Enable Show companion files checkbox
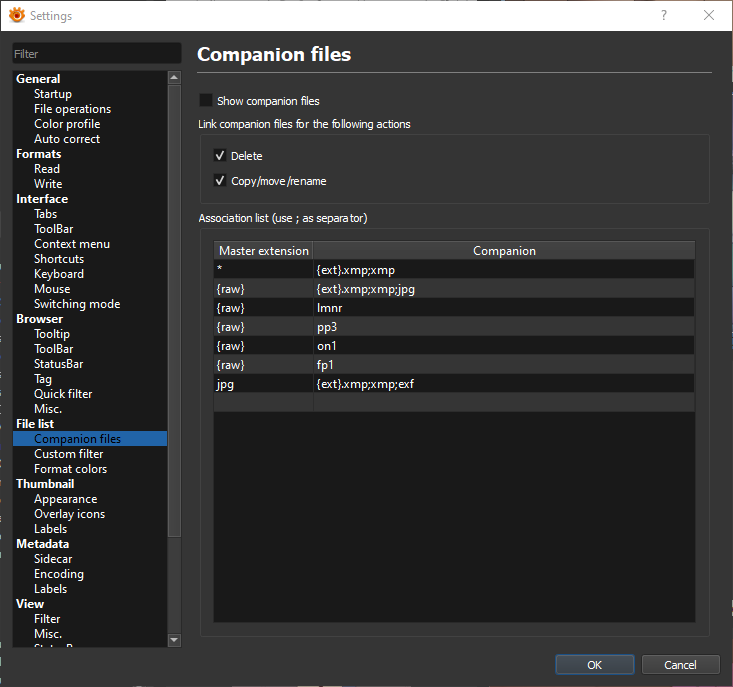The width and height of the screenshot is (733, 687). tap(206, 101)
